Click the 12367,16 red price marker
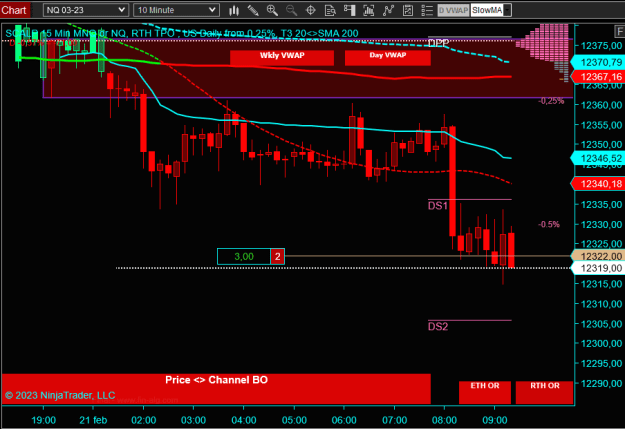 click(598, 77)
